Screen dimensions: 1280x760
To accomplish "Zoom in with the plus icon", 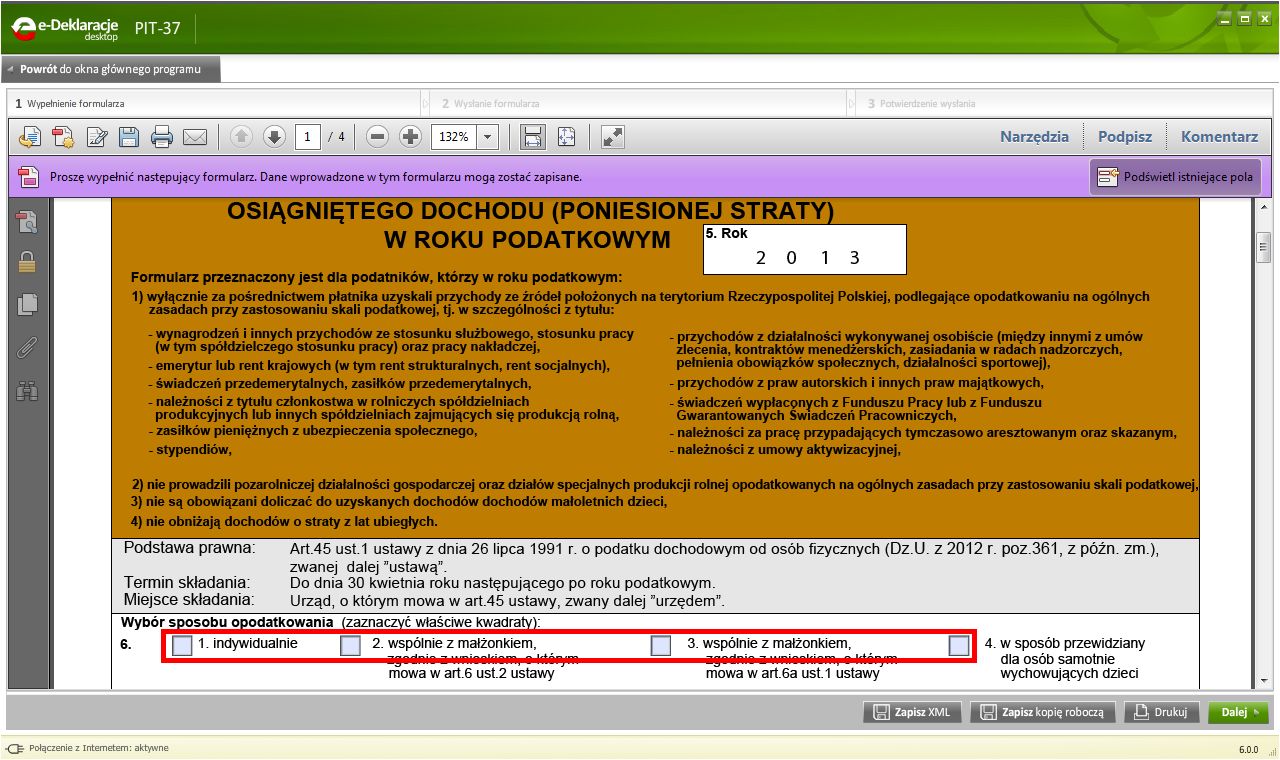I will [x=410, y=137].
